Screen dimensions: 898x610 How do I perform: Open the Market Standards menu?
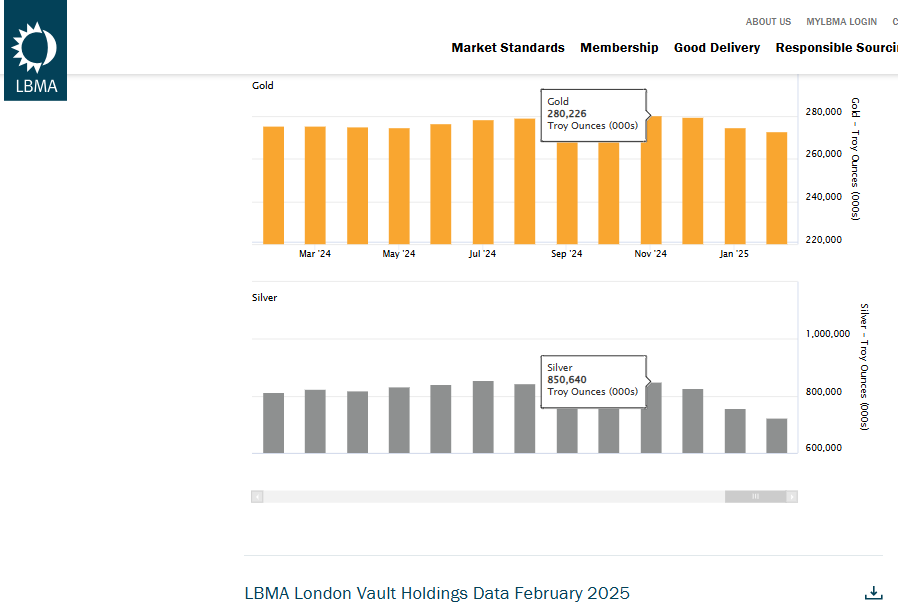click(x=508, y=48)
